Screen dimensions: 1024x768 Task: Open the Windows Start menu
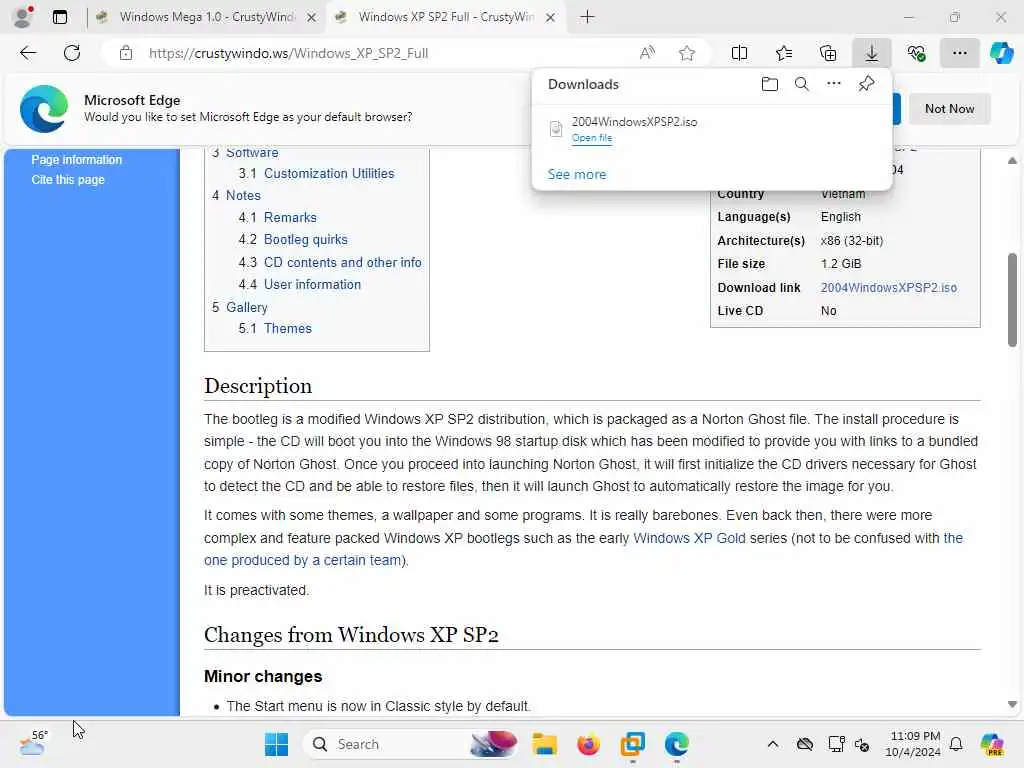[x=276, y=744]
